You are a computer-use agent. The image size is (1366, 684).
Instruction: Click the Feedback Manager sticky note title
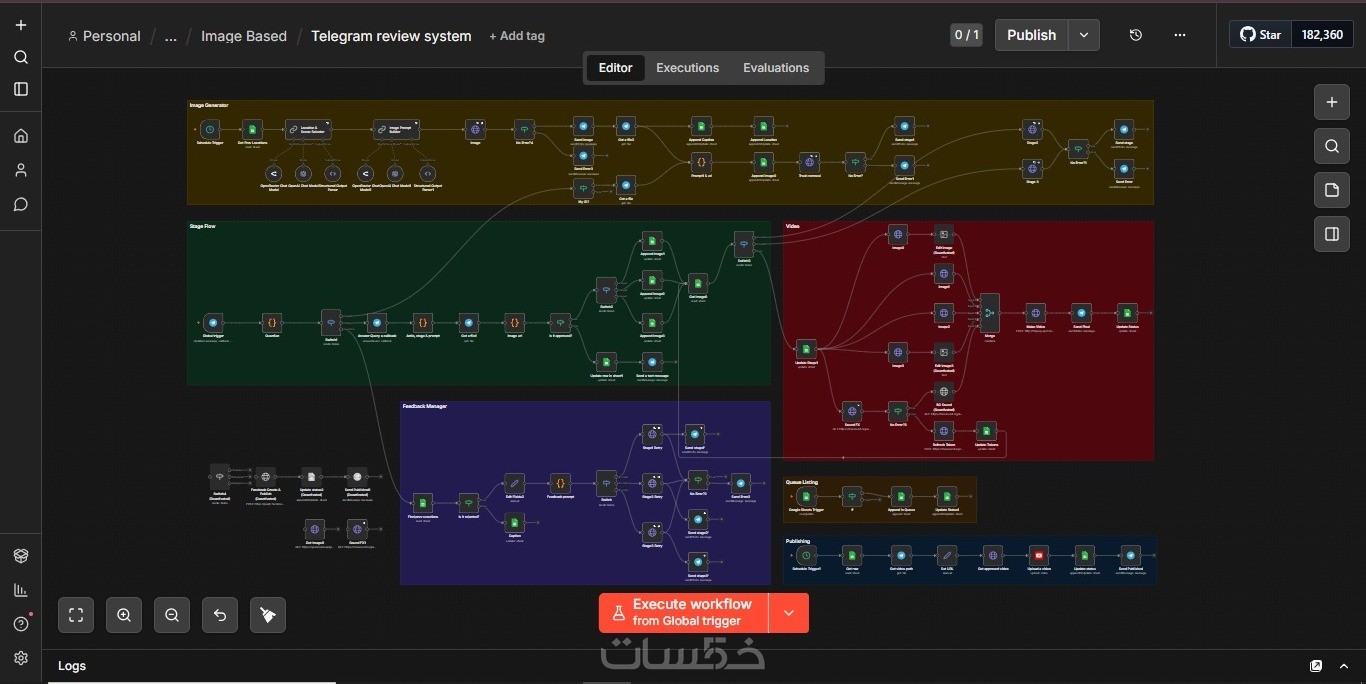[x=425, y=406]
